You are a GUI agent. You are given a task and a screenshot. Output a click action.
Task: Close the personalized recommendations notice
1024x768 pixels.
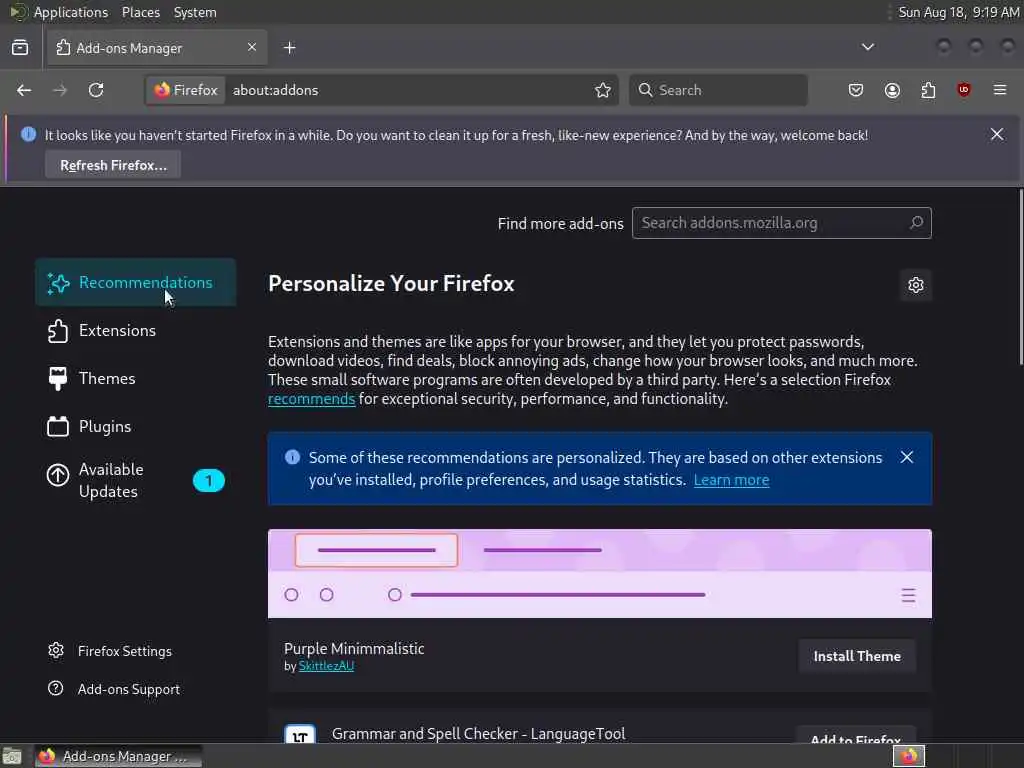click(x=906, y=457)
